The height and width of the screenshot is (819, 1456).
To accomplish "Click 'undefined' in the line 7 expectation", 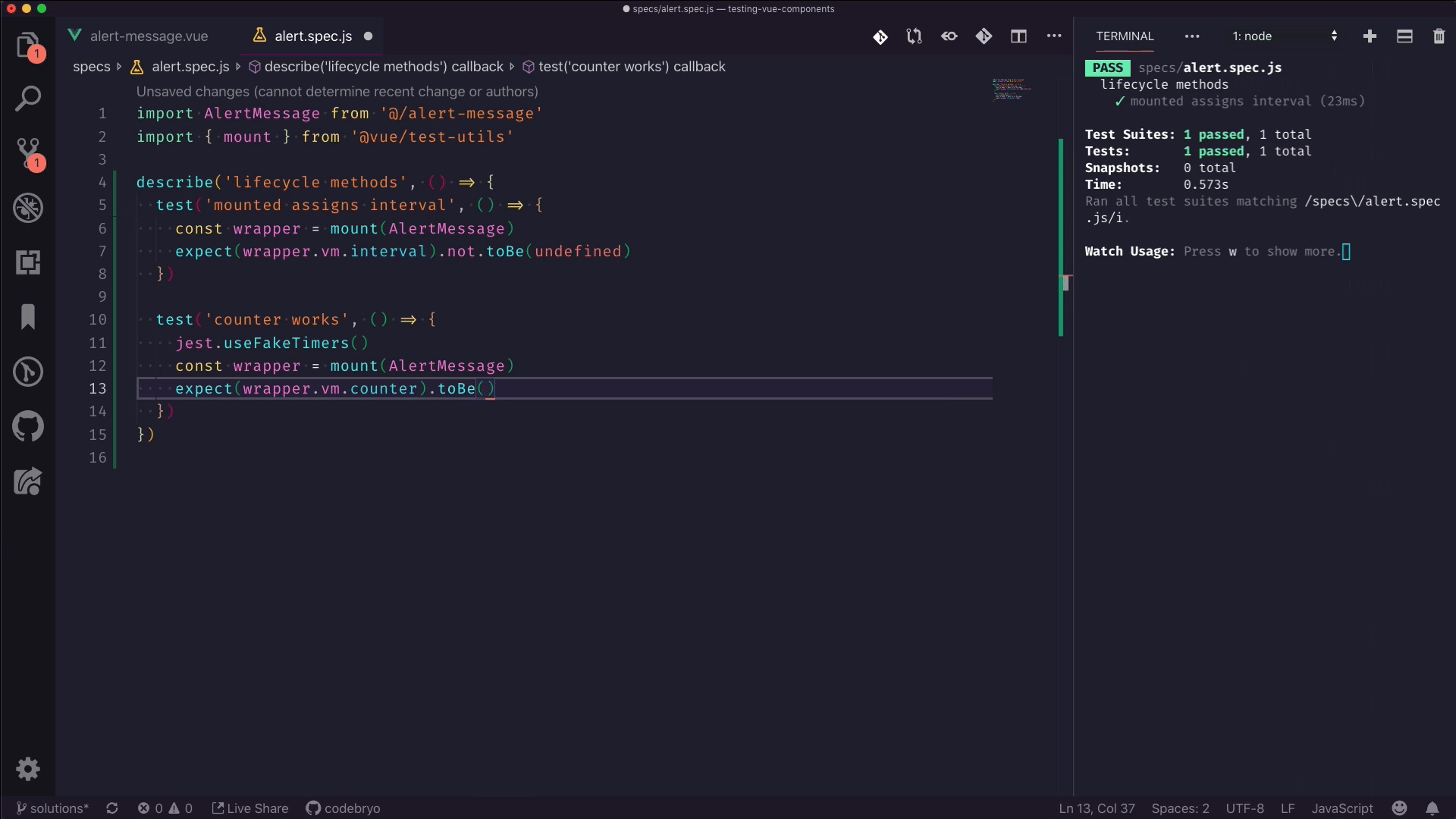I will pos(578,251).
